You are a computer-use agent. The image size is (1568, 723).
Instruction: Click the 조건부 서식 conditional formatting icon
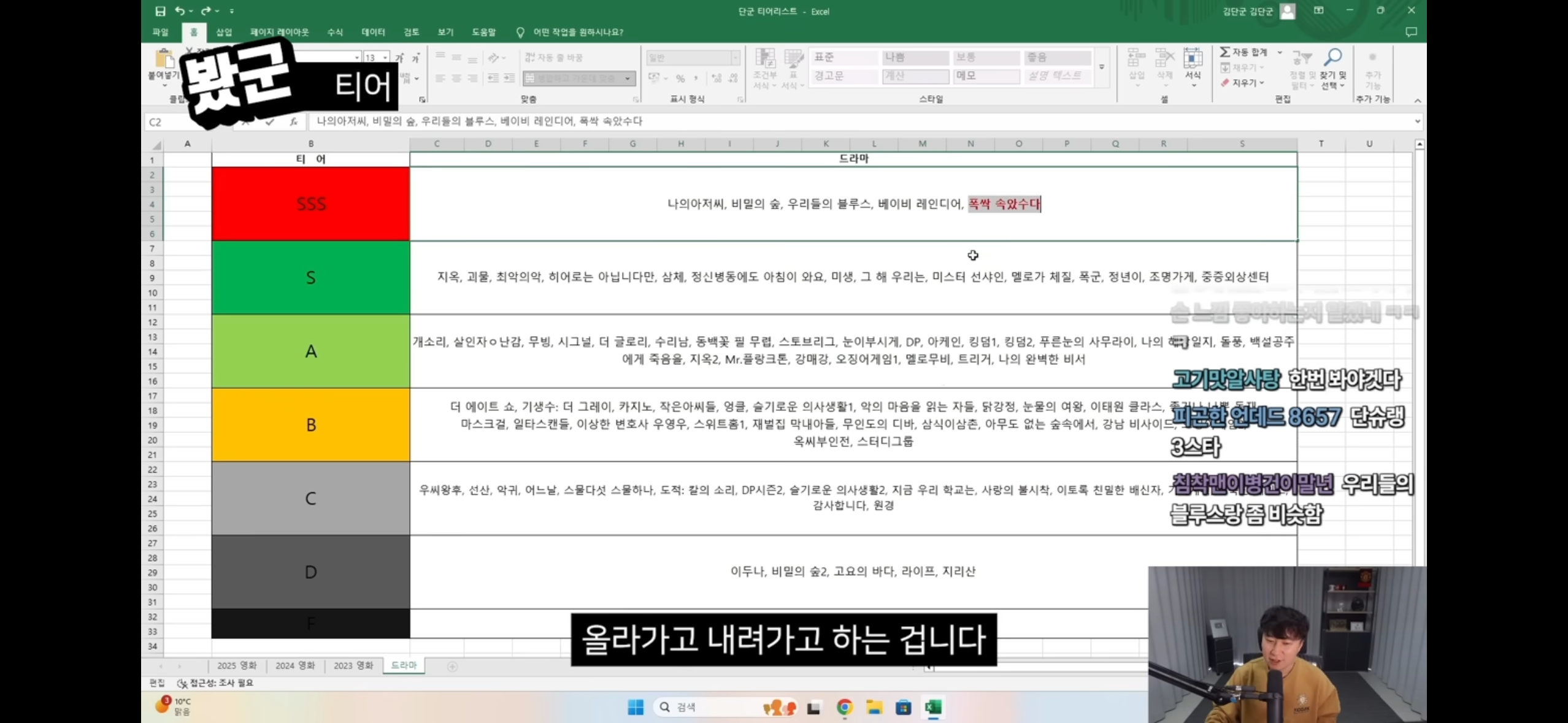point(765,59)
